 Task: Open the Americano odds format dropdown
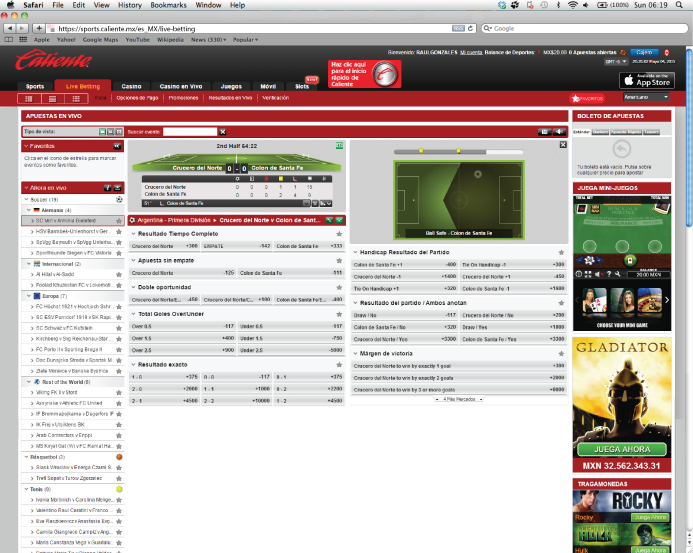[x=646, y=97]
